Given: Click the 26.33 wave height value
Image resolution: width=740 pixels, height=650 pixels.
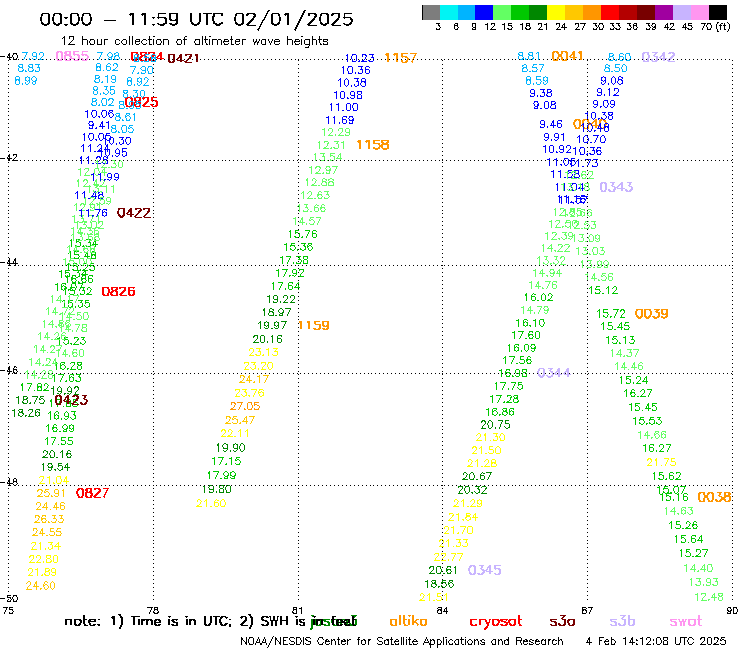Looking at the screenshot, I should (49, 519).
